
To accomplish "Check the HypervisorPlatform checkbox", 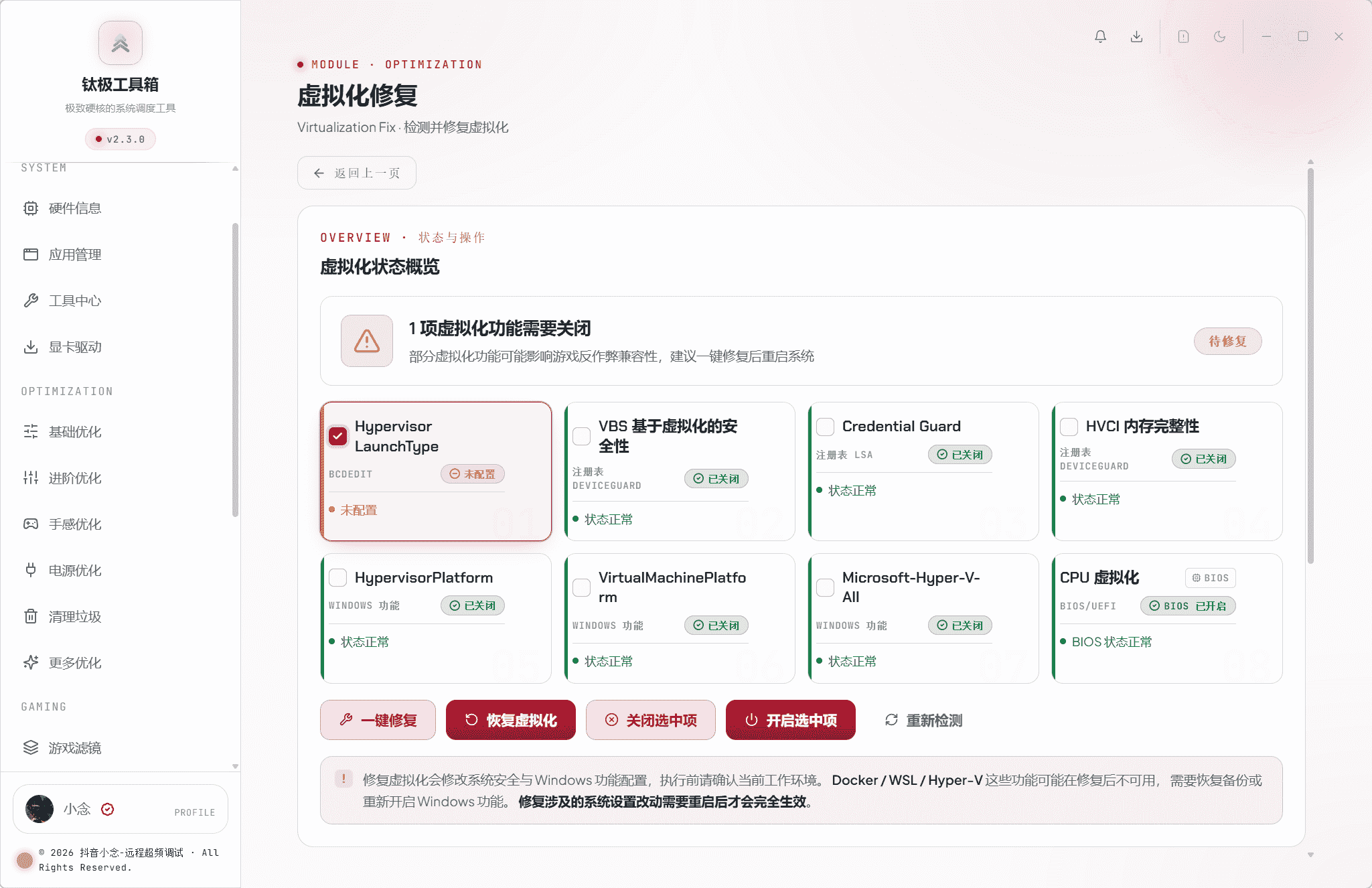I will pos(338,577).
